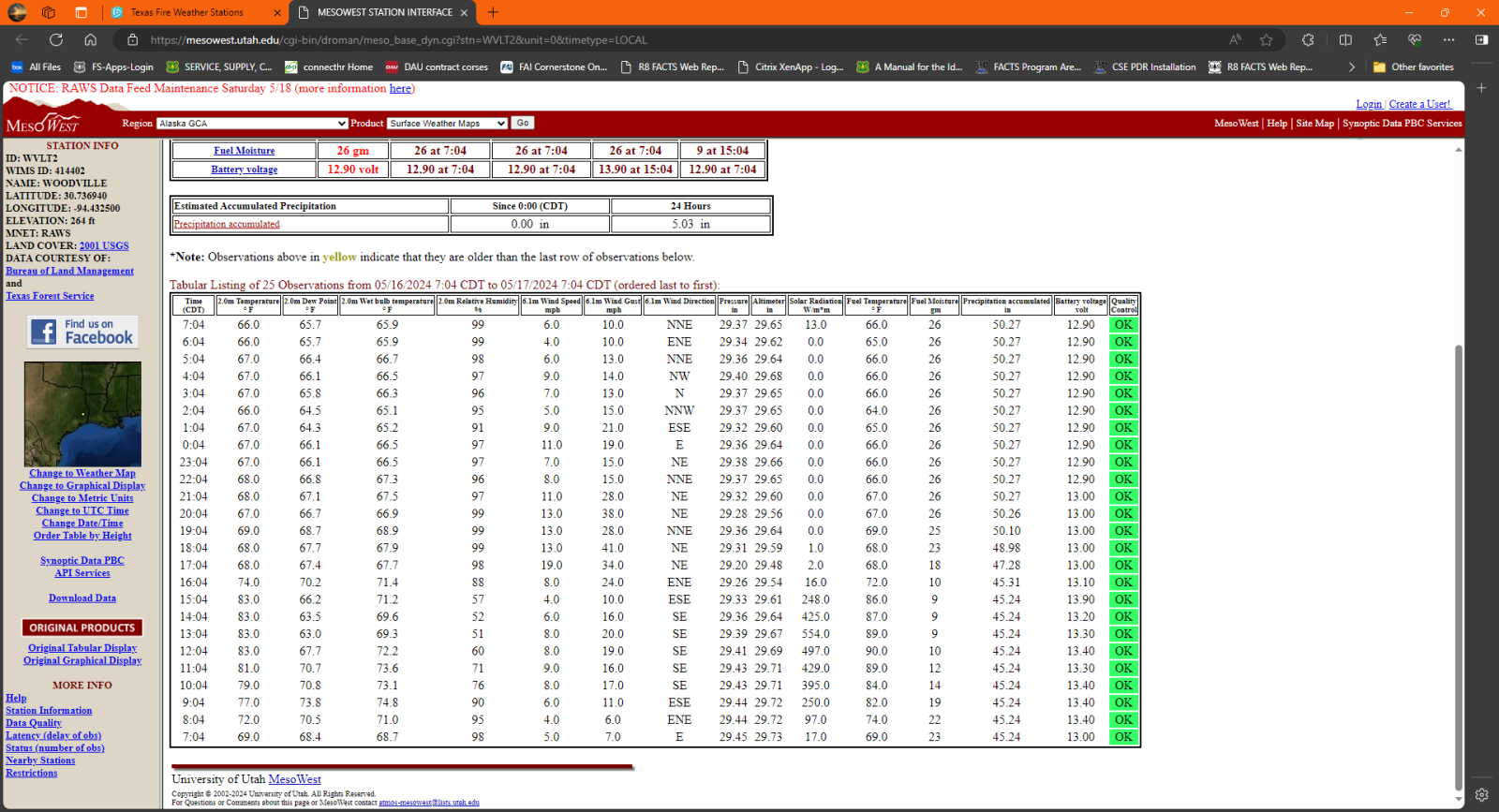
Task: Open a new tab with the plus icon
Action: point(493,12)
